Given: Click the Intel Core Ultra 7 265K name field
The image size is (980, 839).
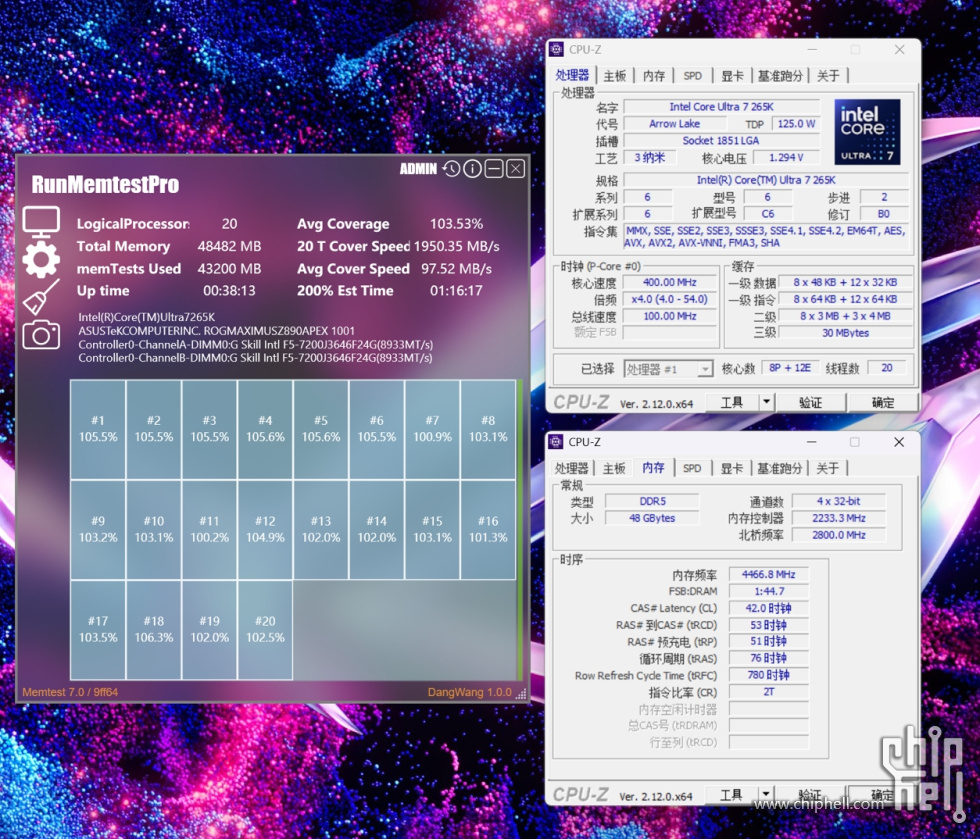Looking at the screenshot, I should point(721,107).
